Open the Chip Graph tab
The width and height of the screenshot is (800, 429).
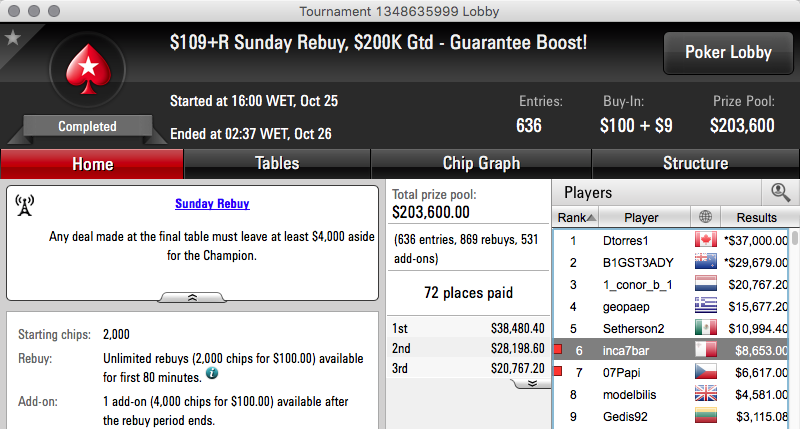[x=481, y=164]
